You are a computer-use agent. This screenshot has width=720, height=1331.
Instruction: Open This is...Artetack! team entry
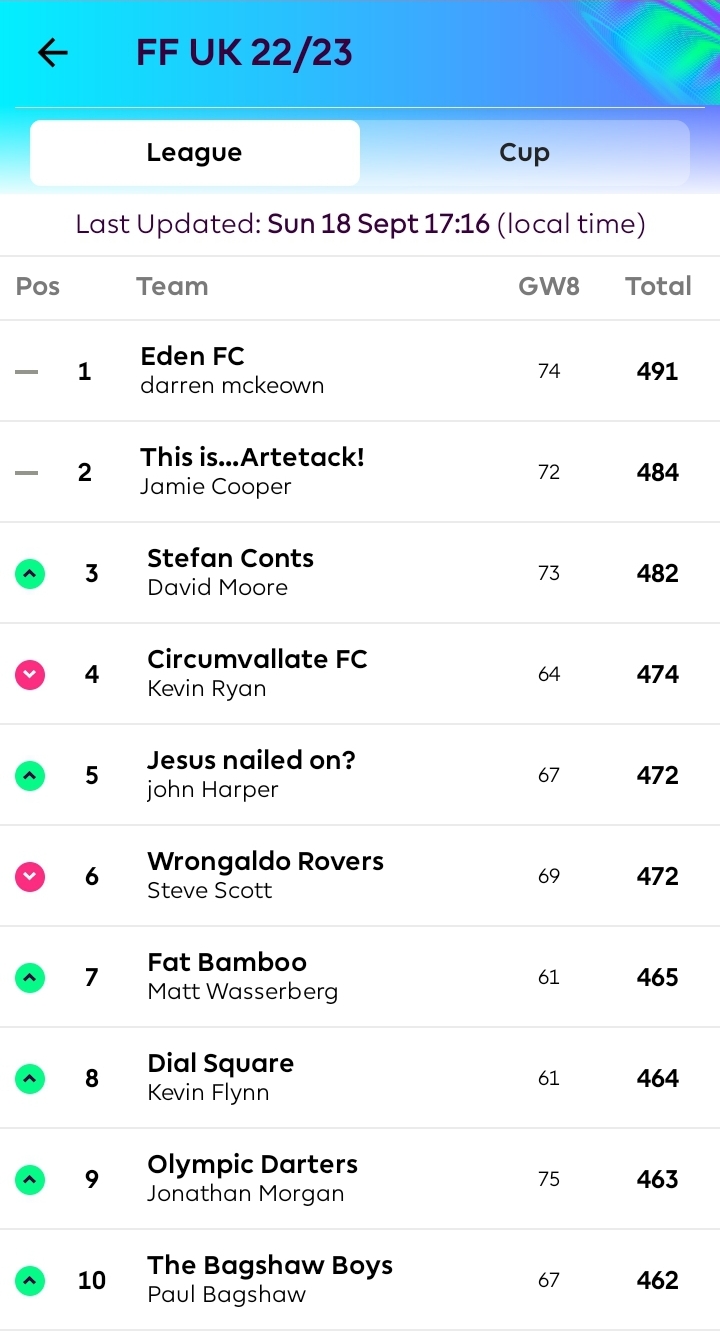(252, 472)
